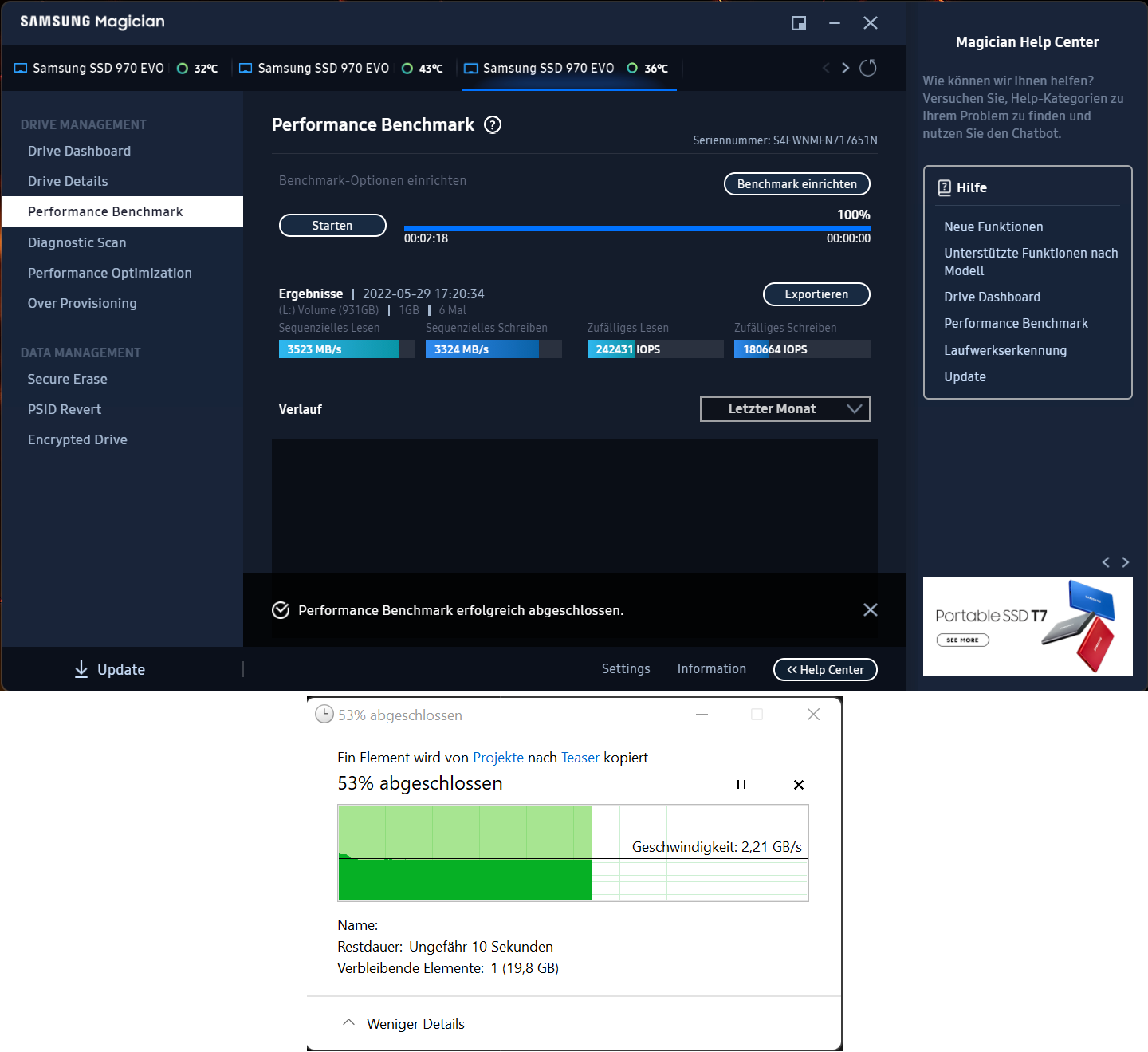
Task: Click the copy dialog clock icon
Action: coord(324,714)
